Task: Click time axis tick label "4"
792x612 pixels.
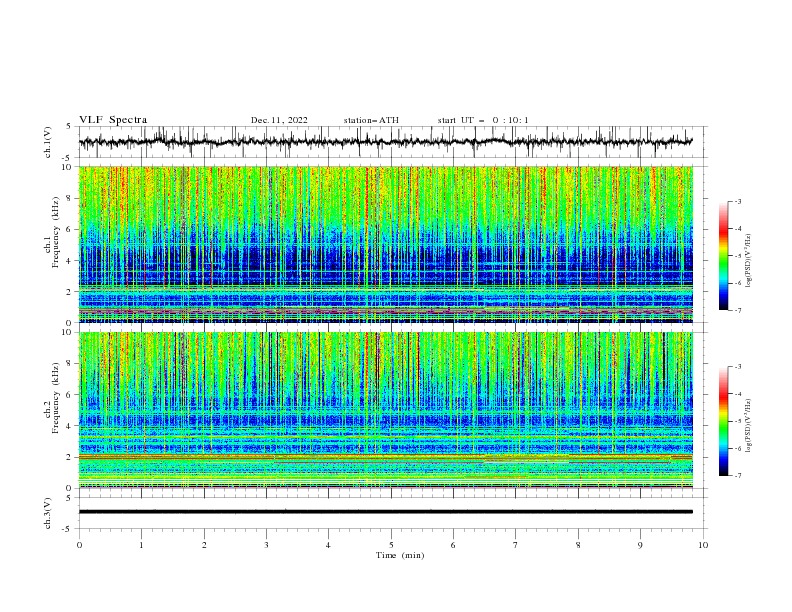Action: [328, 545]
